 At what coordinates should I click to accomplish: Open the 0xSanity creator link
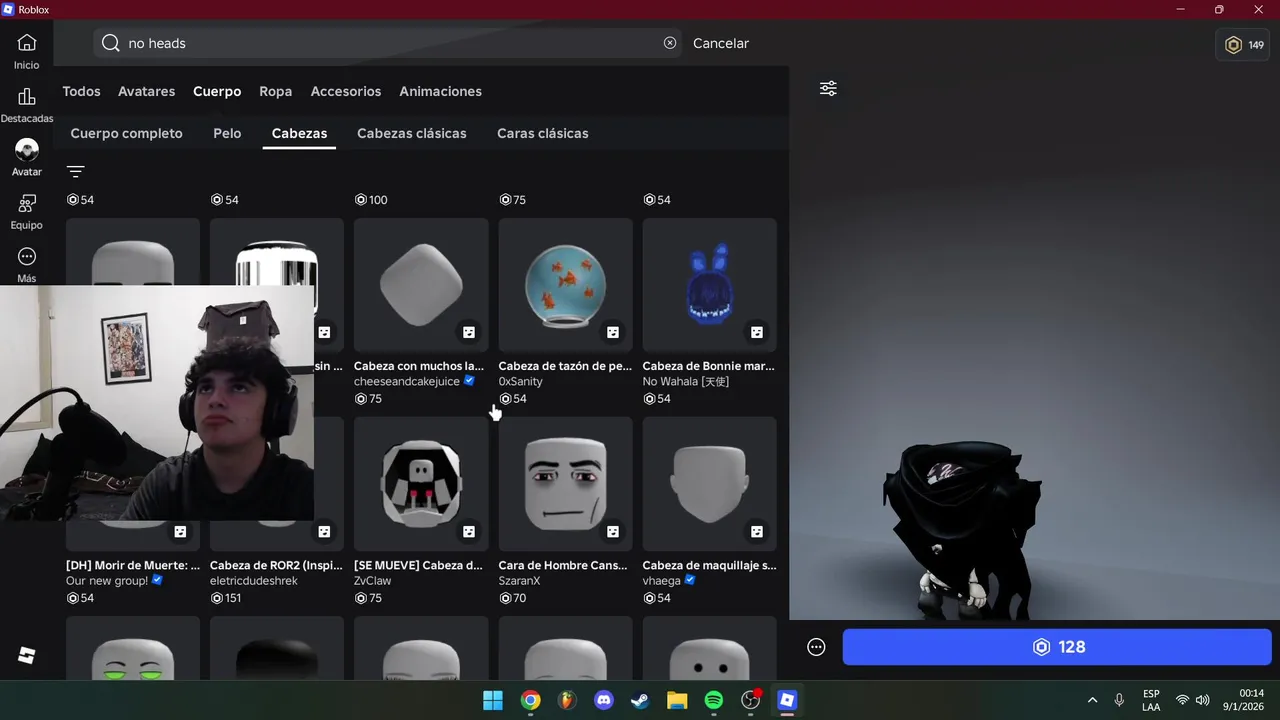click(520, 382)
